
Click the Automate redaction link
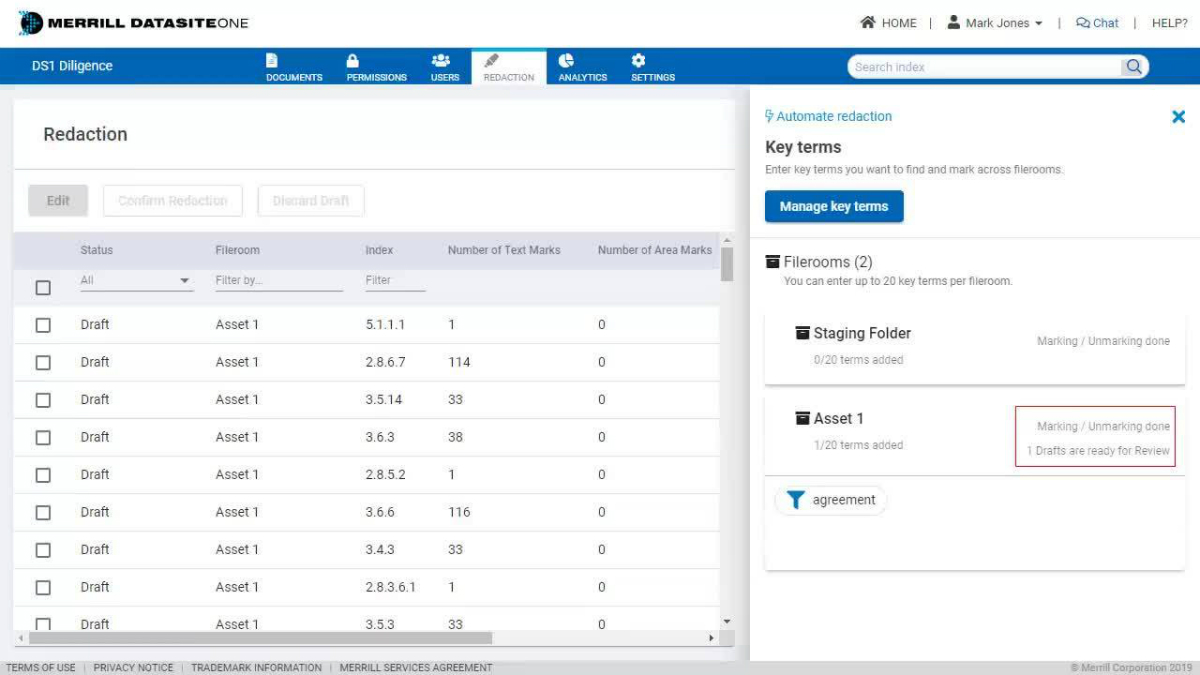click(834, 116)
